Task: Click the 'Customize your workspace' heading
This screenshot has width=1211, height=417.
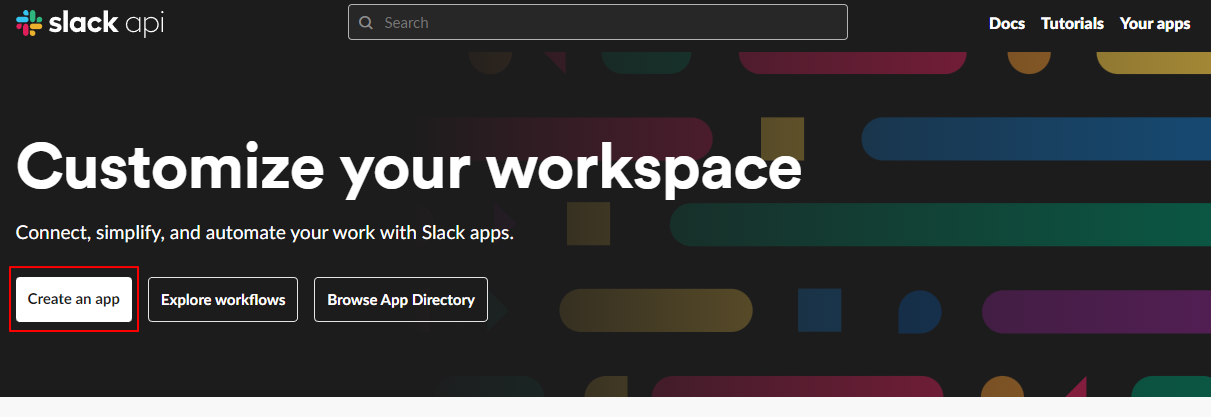Action: click(409, 166)
